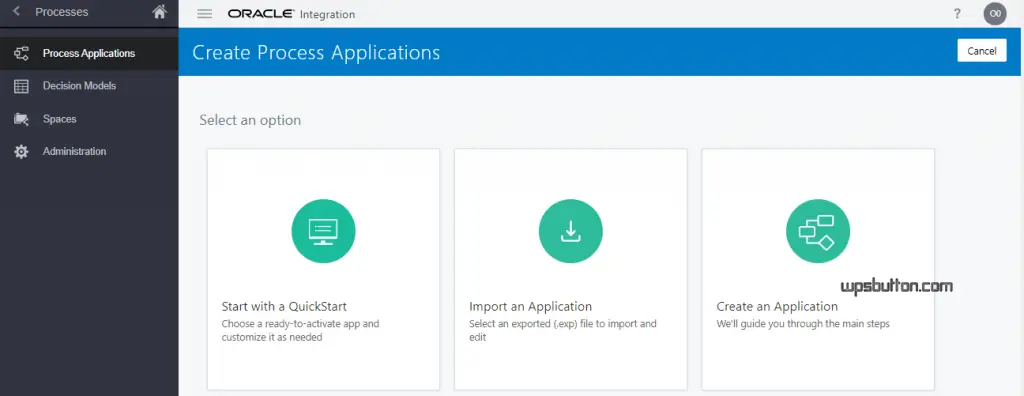Click the QuickStart monitor icon

(323, 231)
